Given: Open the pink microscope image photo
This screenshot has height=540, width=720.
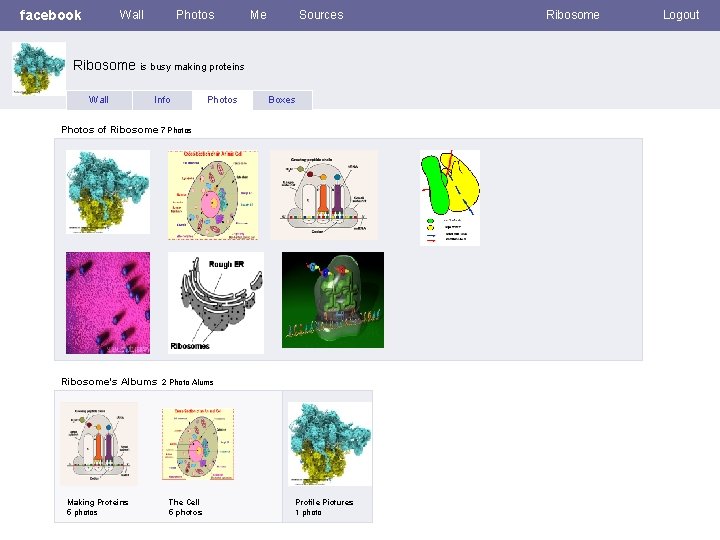Looking at the screenshot, I should pos(108,303).
